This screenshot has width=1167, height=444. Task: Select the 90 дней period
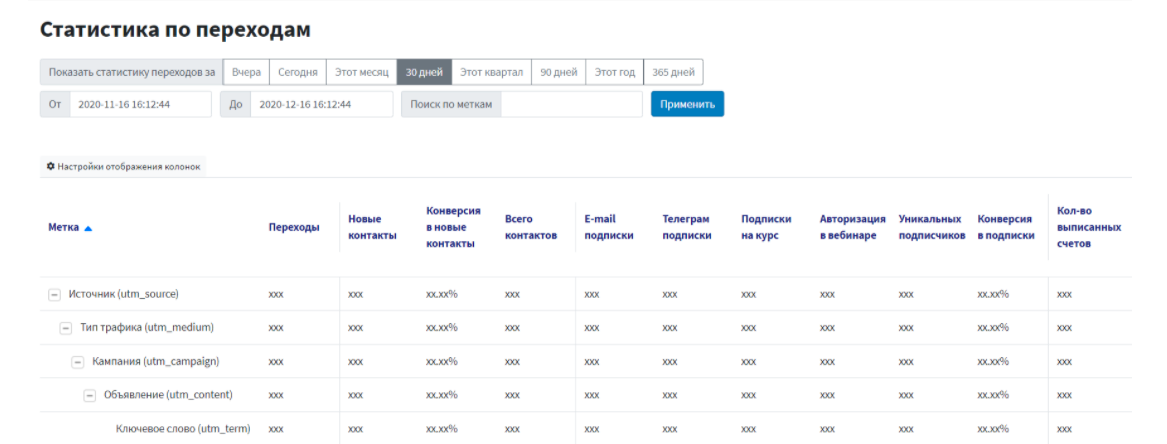[558, 72]
